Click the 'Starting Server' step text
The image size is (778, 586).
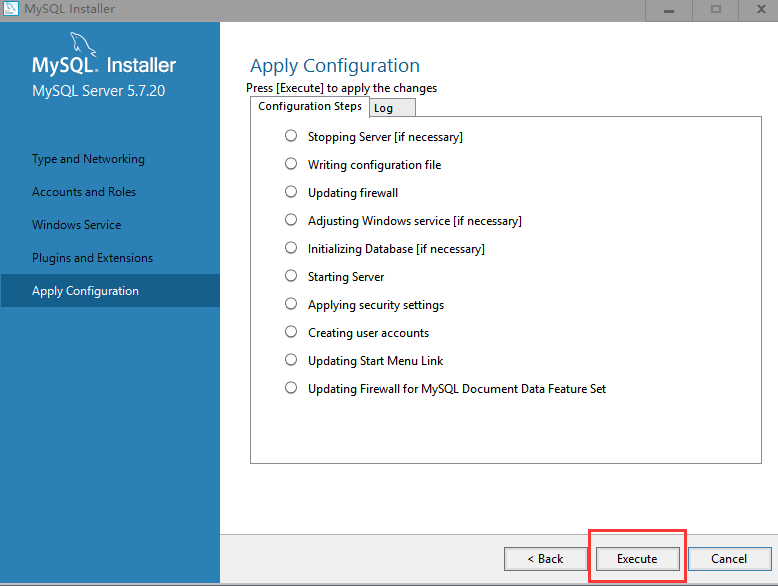(x=346, y=277)
